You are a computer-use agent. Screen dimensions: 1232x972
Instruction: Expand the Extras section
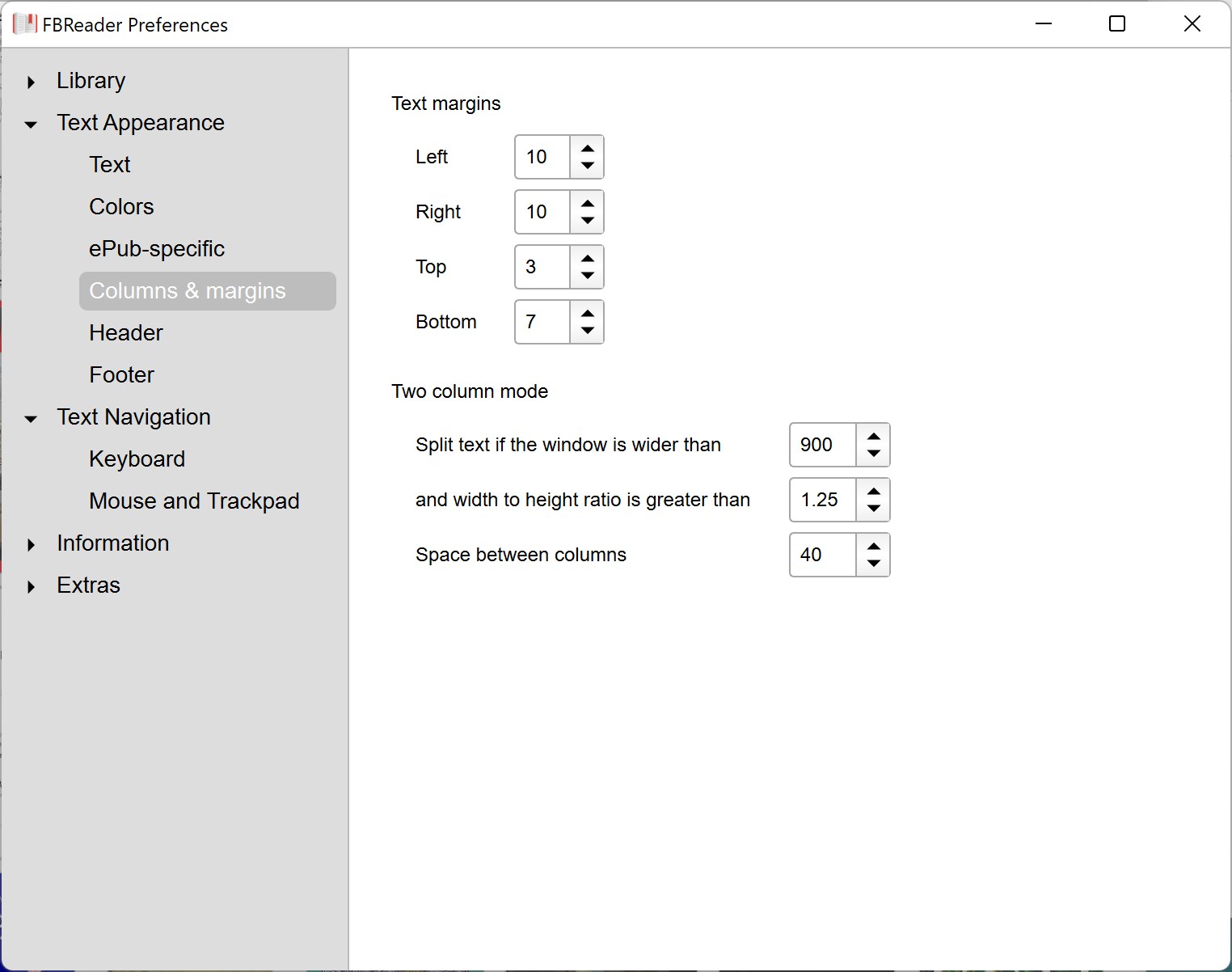[x=31, y=586]
